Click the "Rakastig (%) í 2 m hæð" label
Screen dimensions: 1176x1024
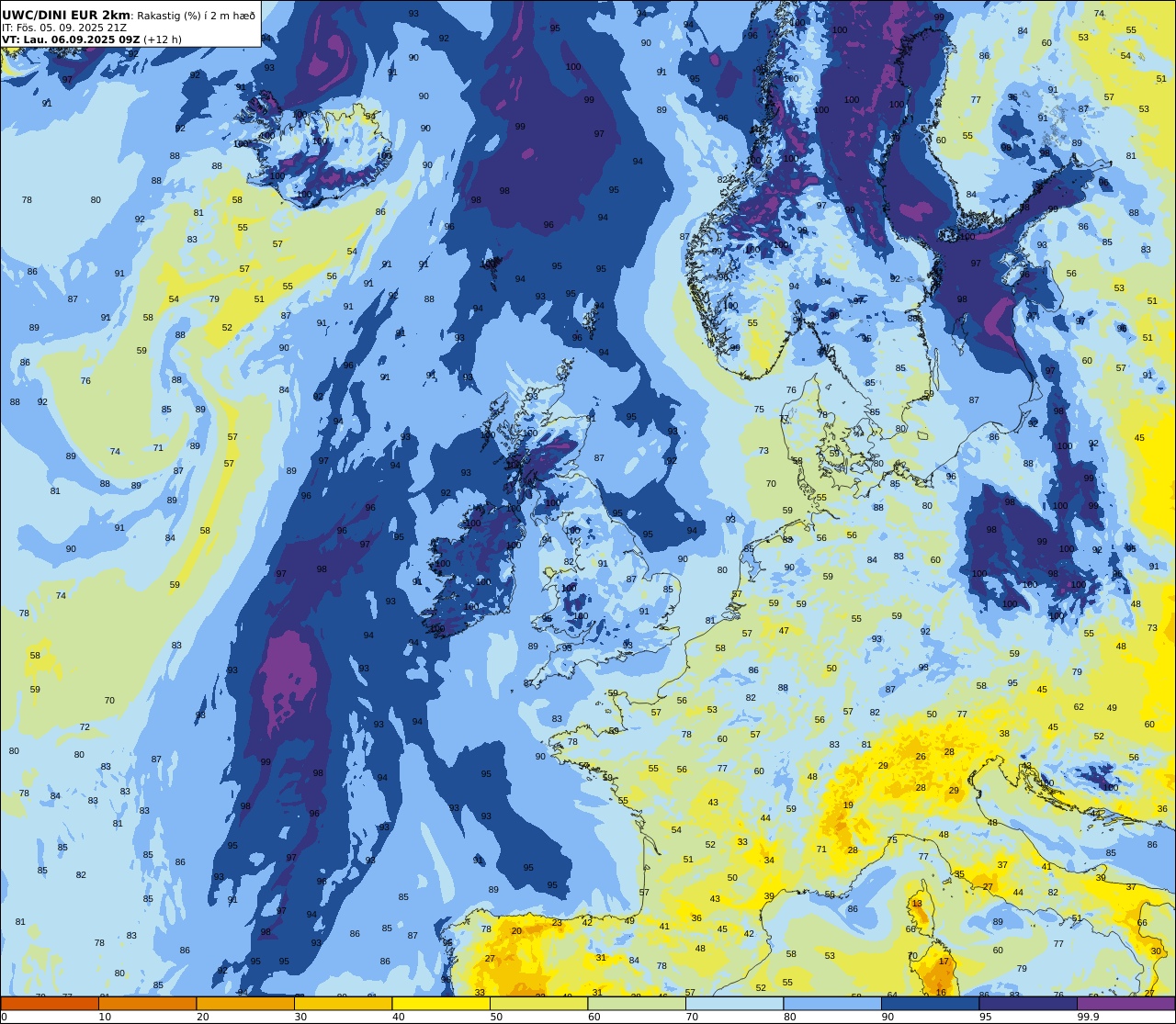pyautogui.click(x=197, y=16)
